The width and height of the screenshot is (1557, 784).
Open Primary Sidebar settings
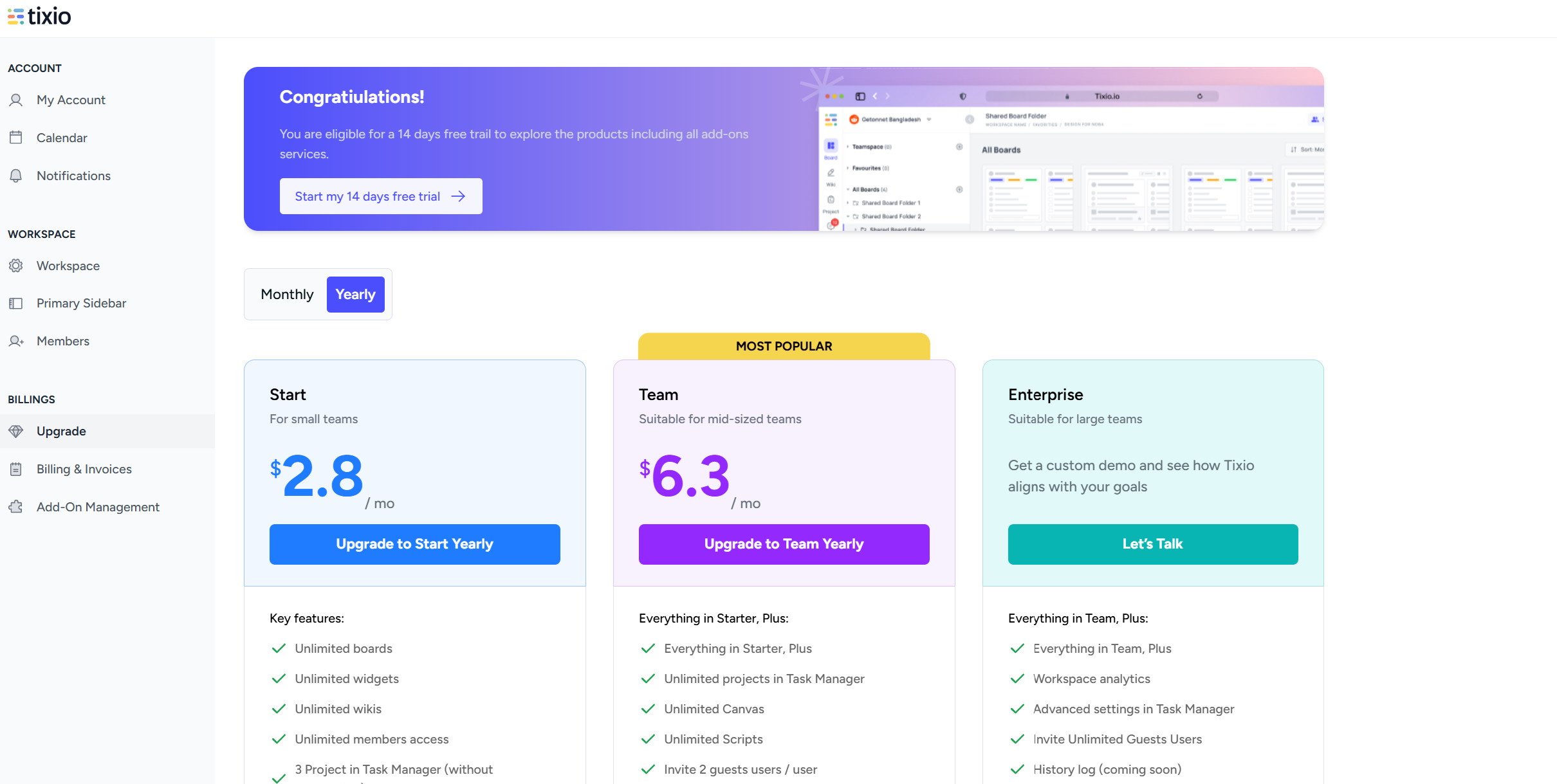pyautogui.click(x=107, y=303)
